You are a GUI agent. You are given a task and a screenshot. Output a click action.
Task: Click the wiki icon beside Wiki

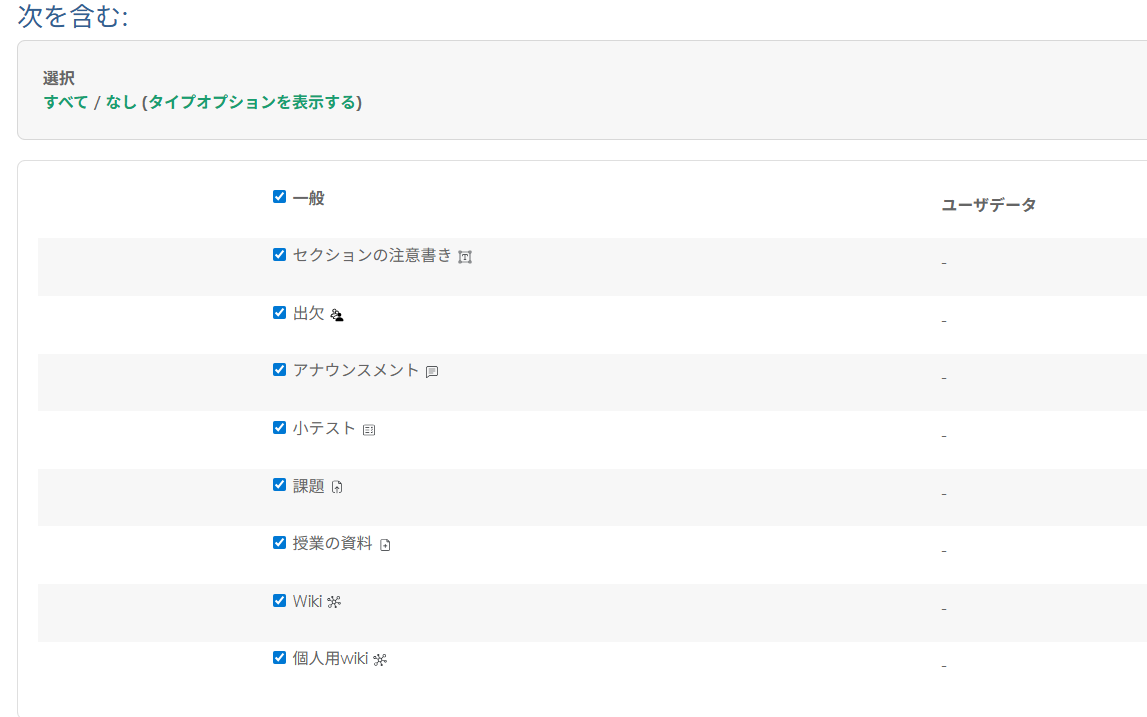[x=334, y=602]
